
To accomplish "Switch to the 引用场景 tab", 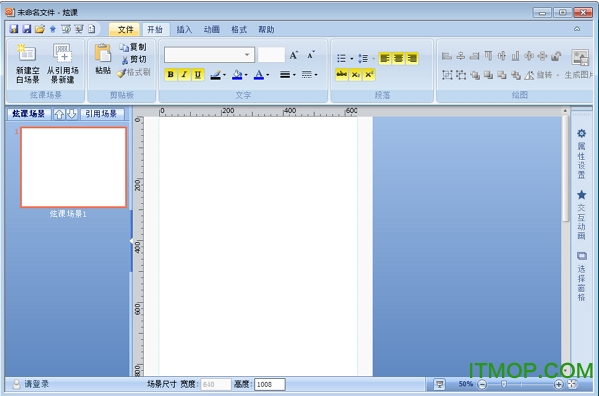I will (x=101, y=114).
